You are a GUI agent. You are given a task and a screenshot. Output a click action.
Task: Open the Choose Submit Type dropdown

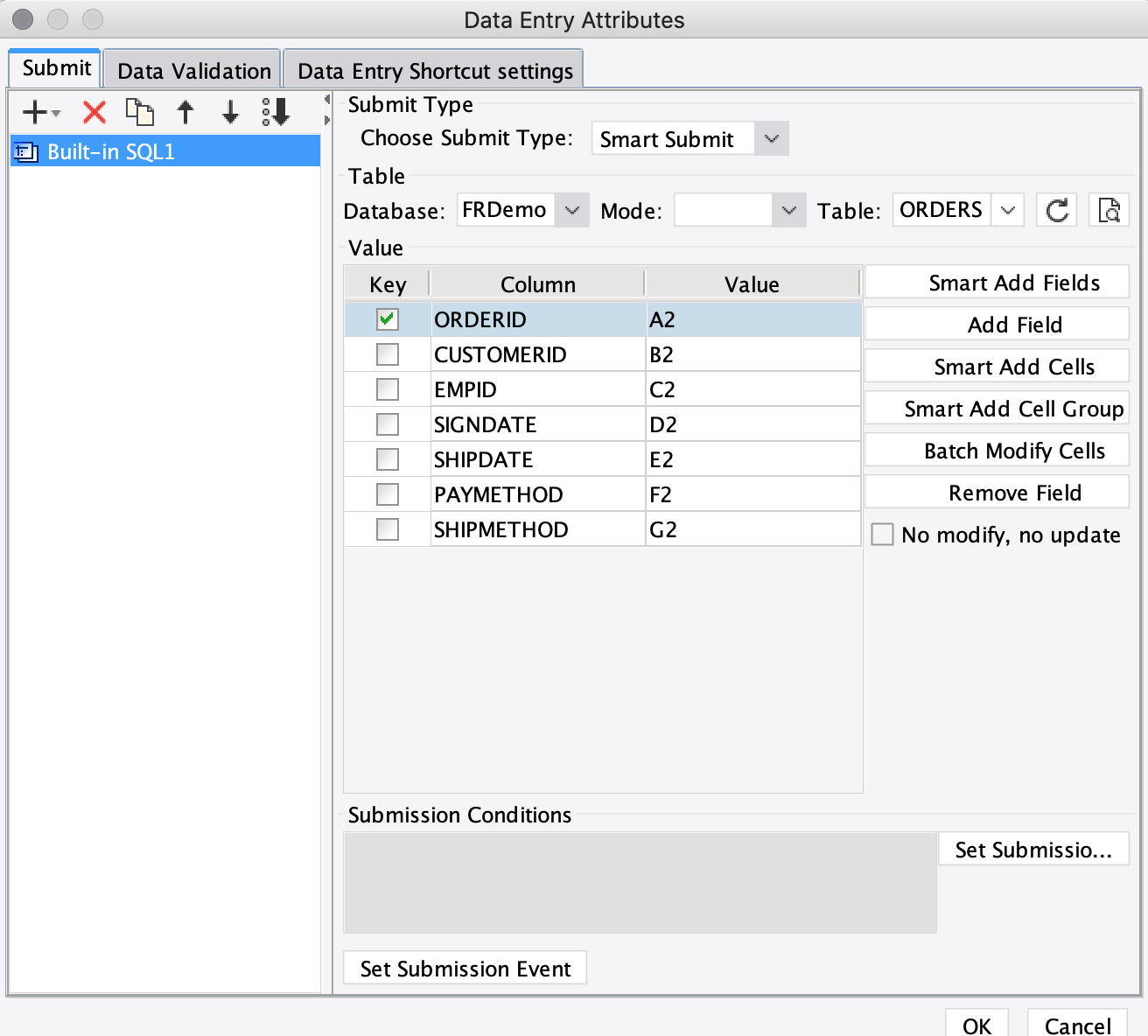tap(771, 138)
